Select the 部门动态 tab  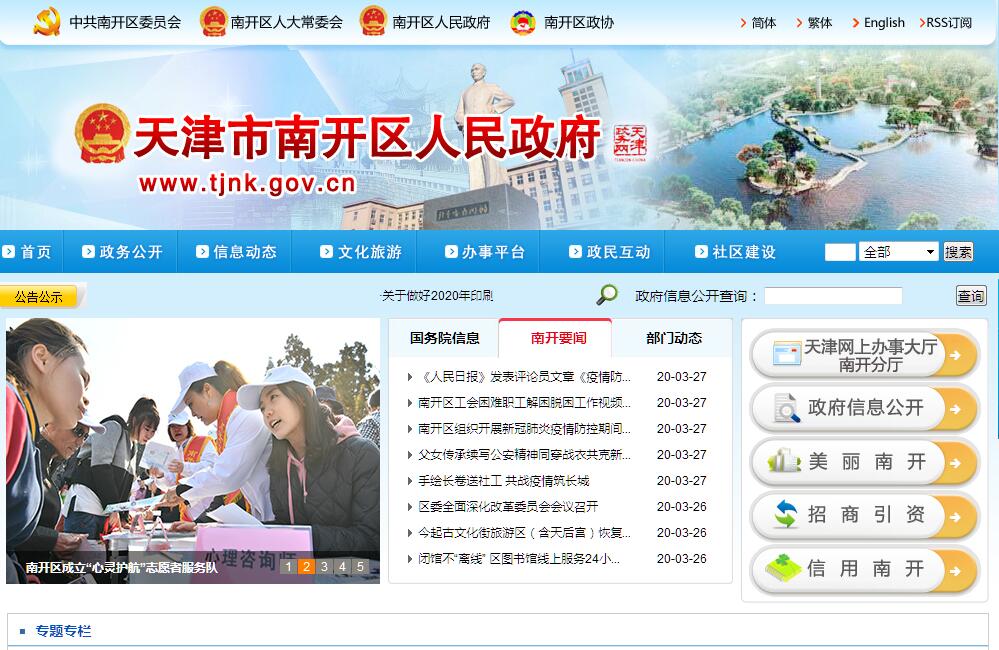(674, 338)
